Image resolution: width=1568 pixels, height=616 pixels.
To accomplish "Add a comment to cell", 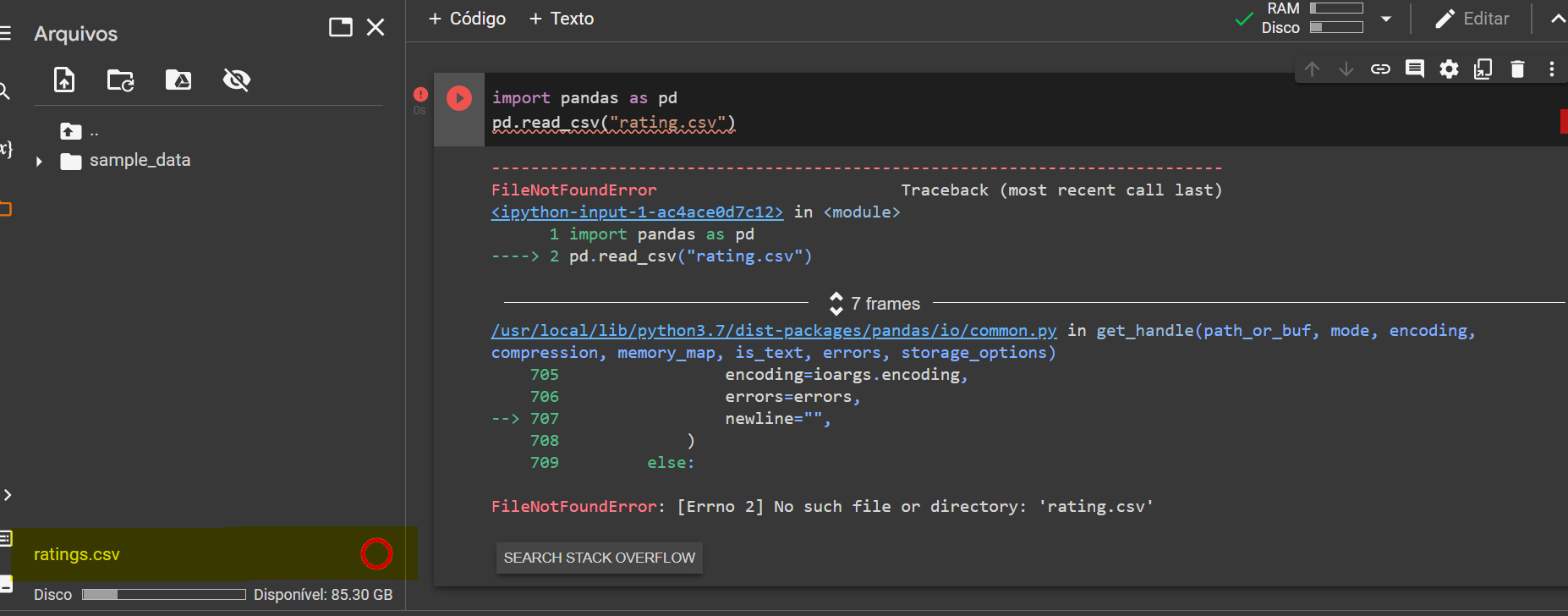I will point(1415,69).
